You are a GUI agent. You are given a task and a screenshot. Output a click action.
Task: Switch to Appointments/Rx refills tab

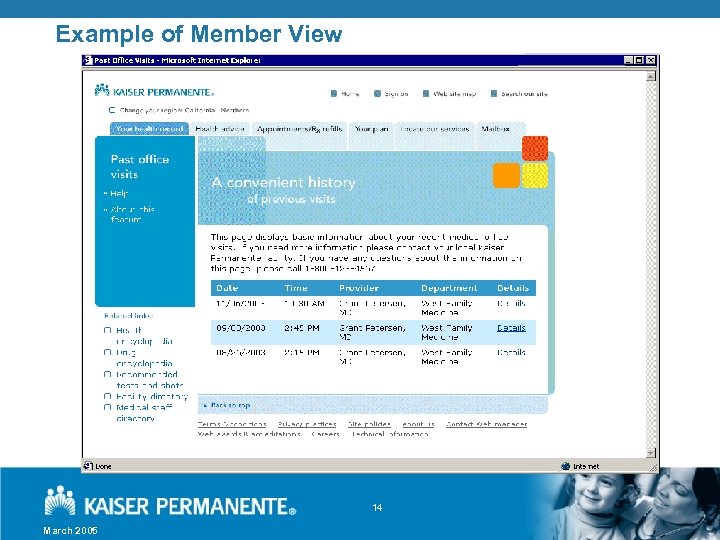coord(299,129)
